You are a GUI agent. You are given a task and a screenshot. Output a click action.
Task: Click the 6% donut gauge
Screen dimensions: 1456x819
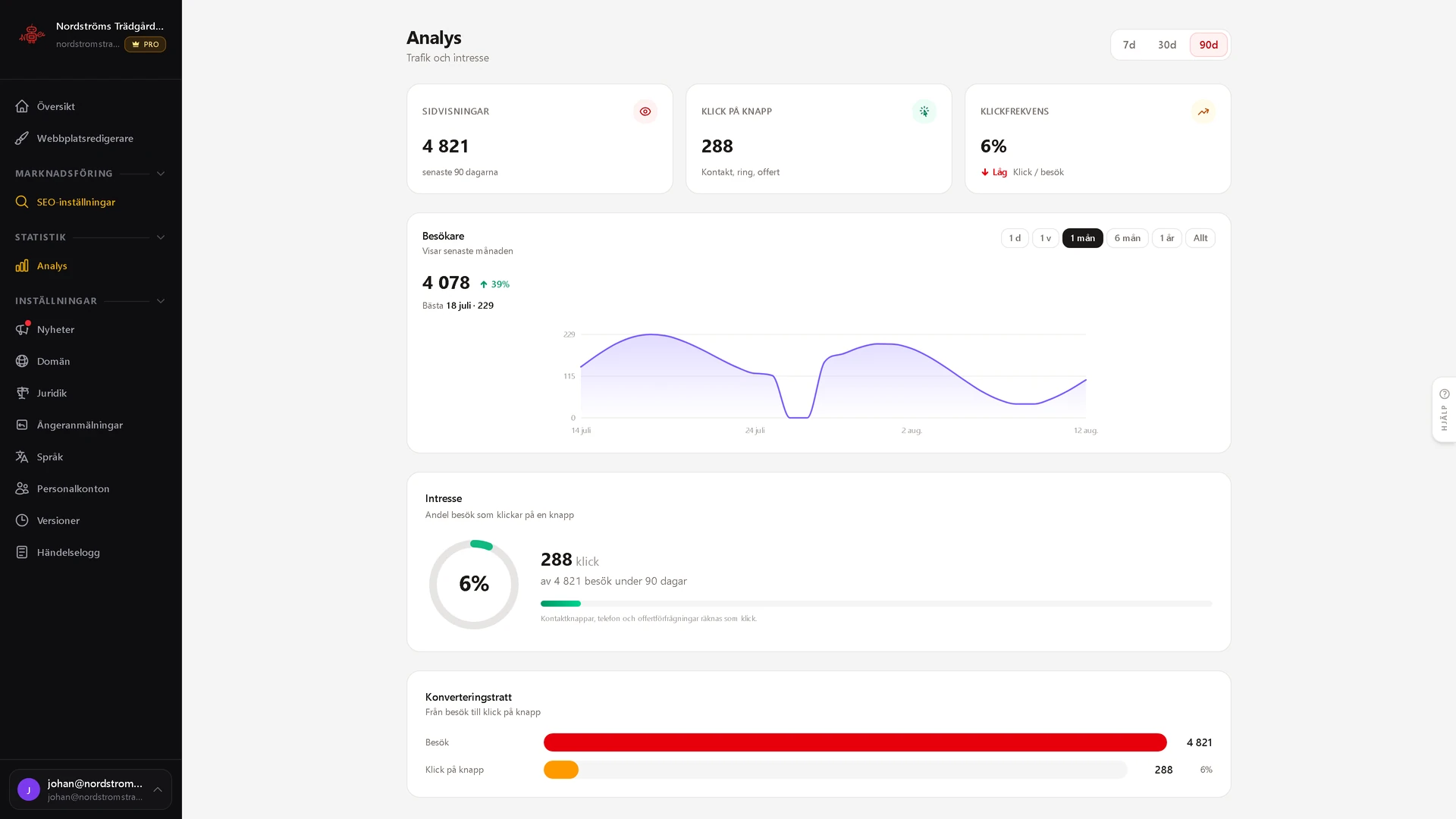[x=474, y=584]
